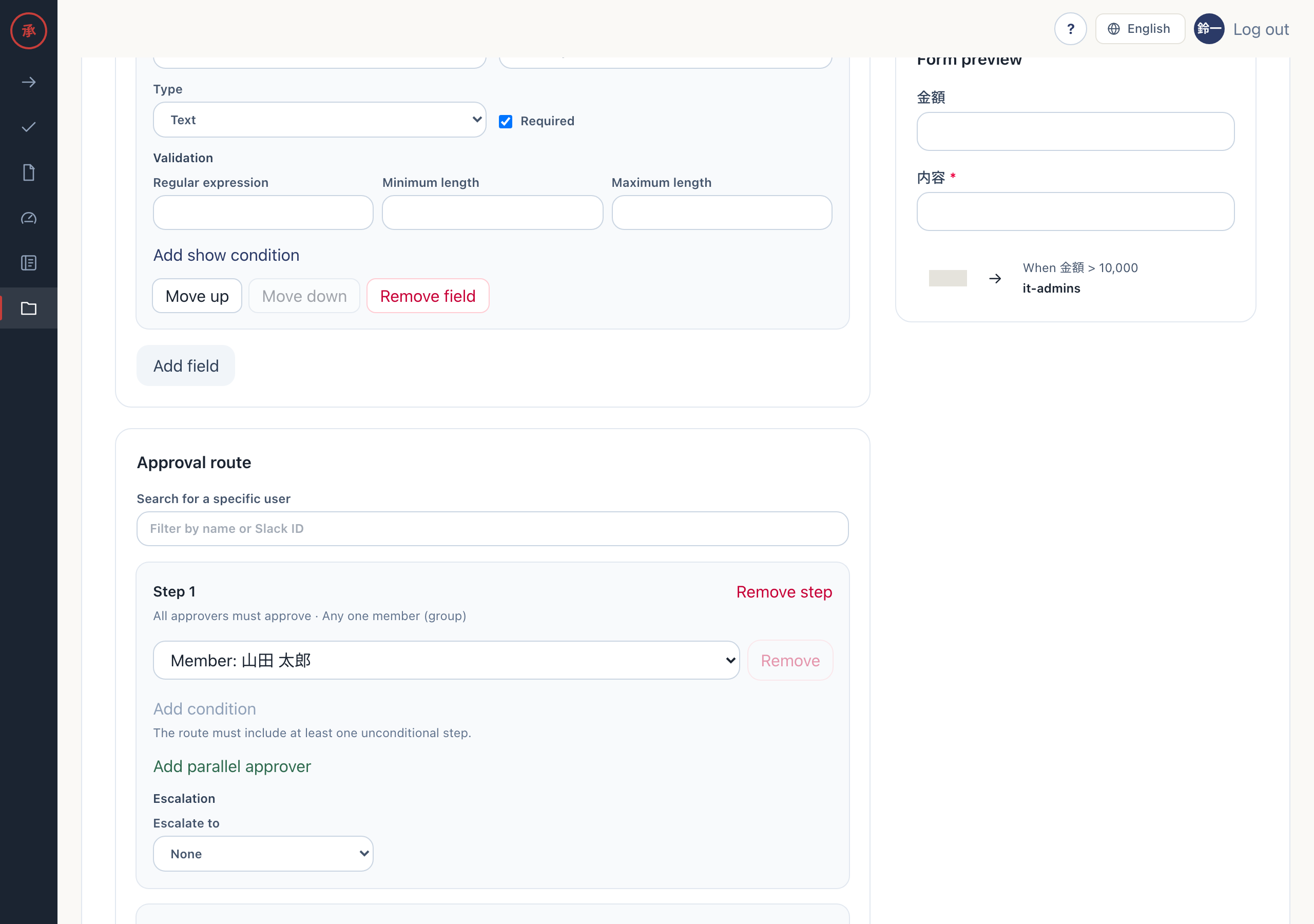Click the user avatar 鈴一
The image size is (1314, 924).
pos(1209,29)
